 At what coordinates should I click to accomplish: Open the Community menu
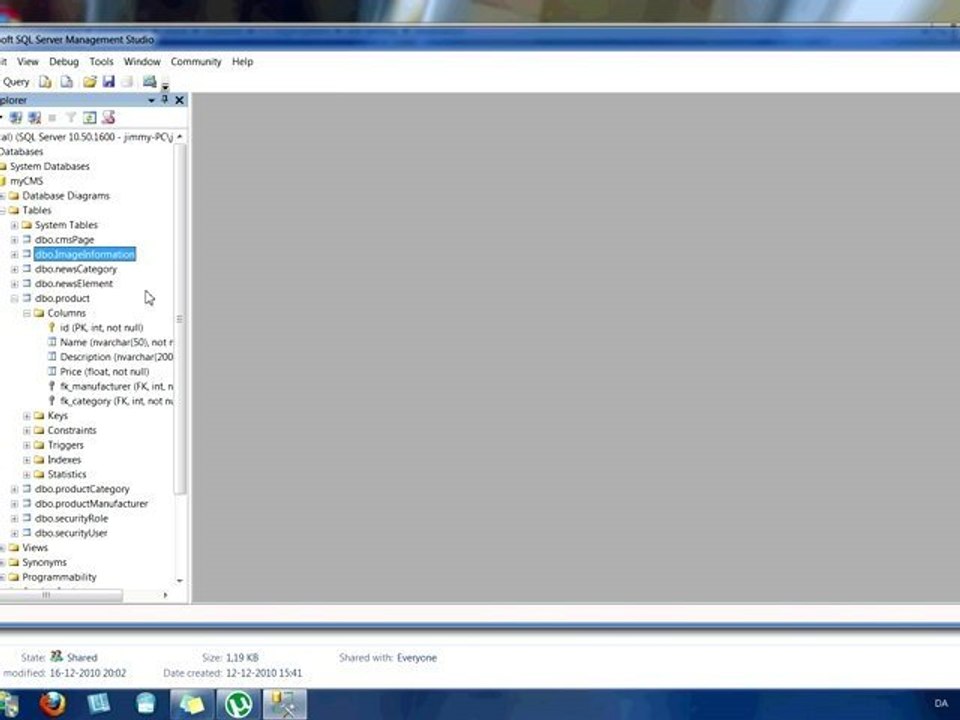tap(196, 62)
